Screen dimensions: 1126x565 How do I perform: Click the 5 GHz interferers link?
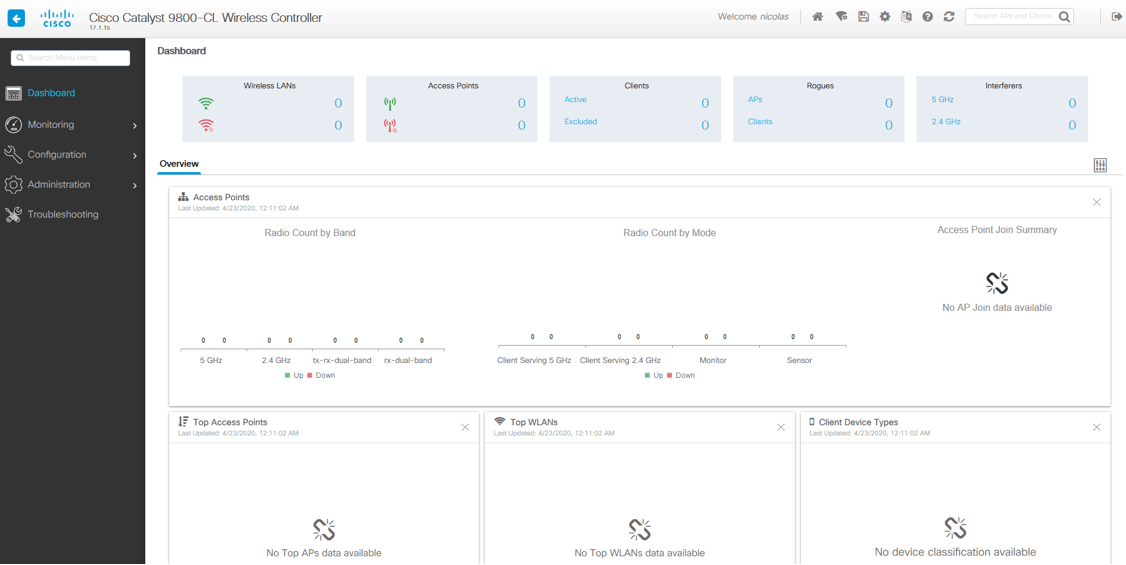tap(942, 100)
